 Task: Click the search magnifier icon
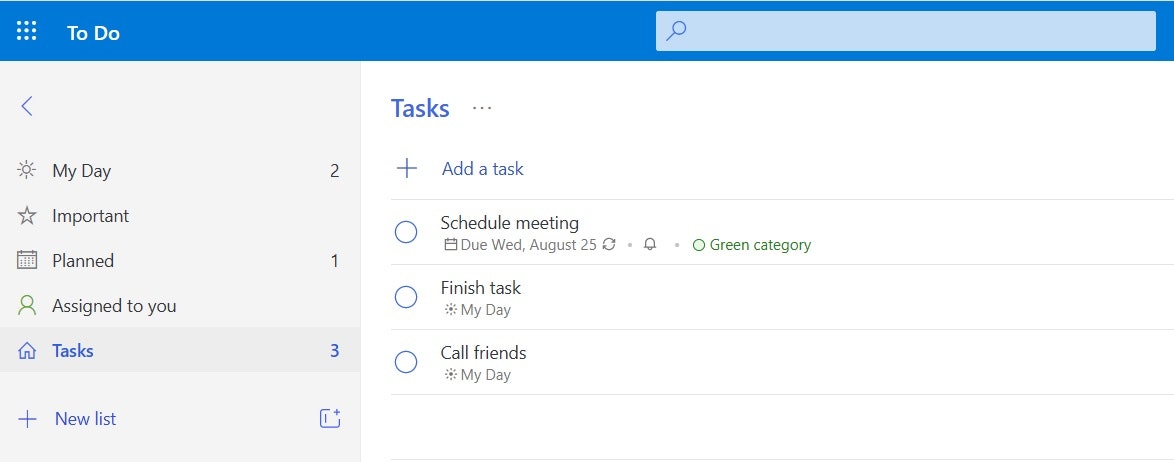[677, 31]
